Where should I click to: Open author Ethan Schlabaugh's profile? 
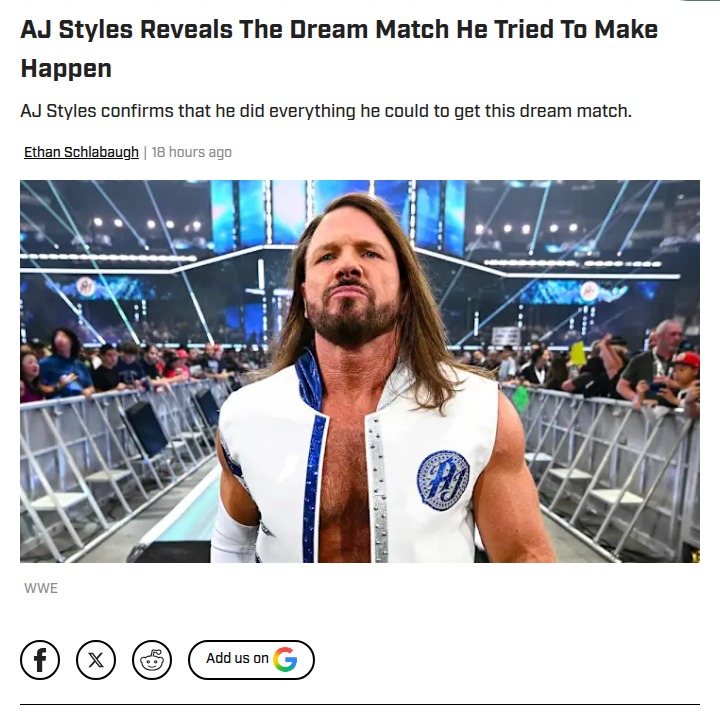(81, 152)
